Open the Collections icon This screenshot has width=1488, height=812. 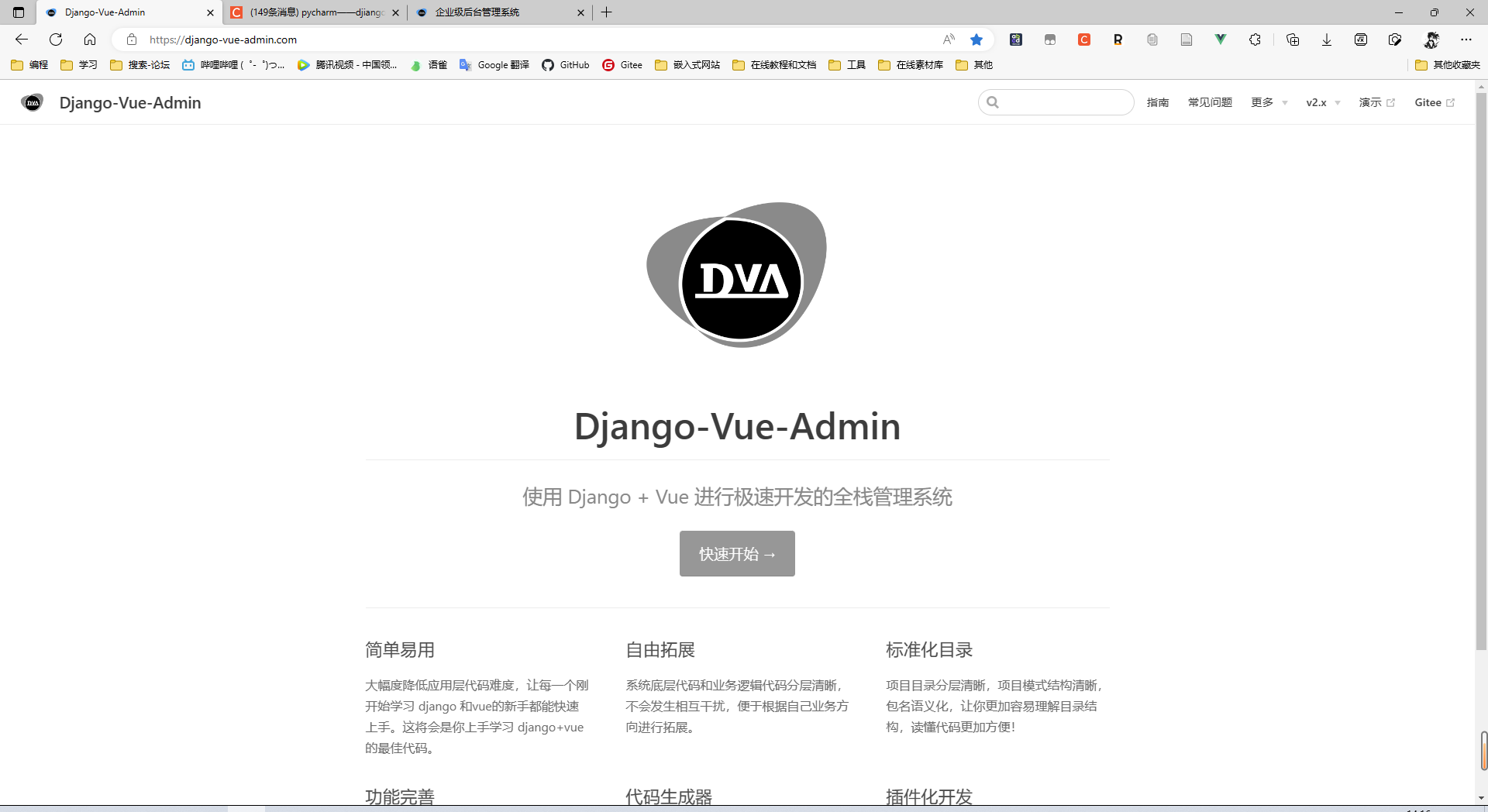click(x=1293, y=40)
